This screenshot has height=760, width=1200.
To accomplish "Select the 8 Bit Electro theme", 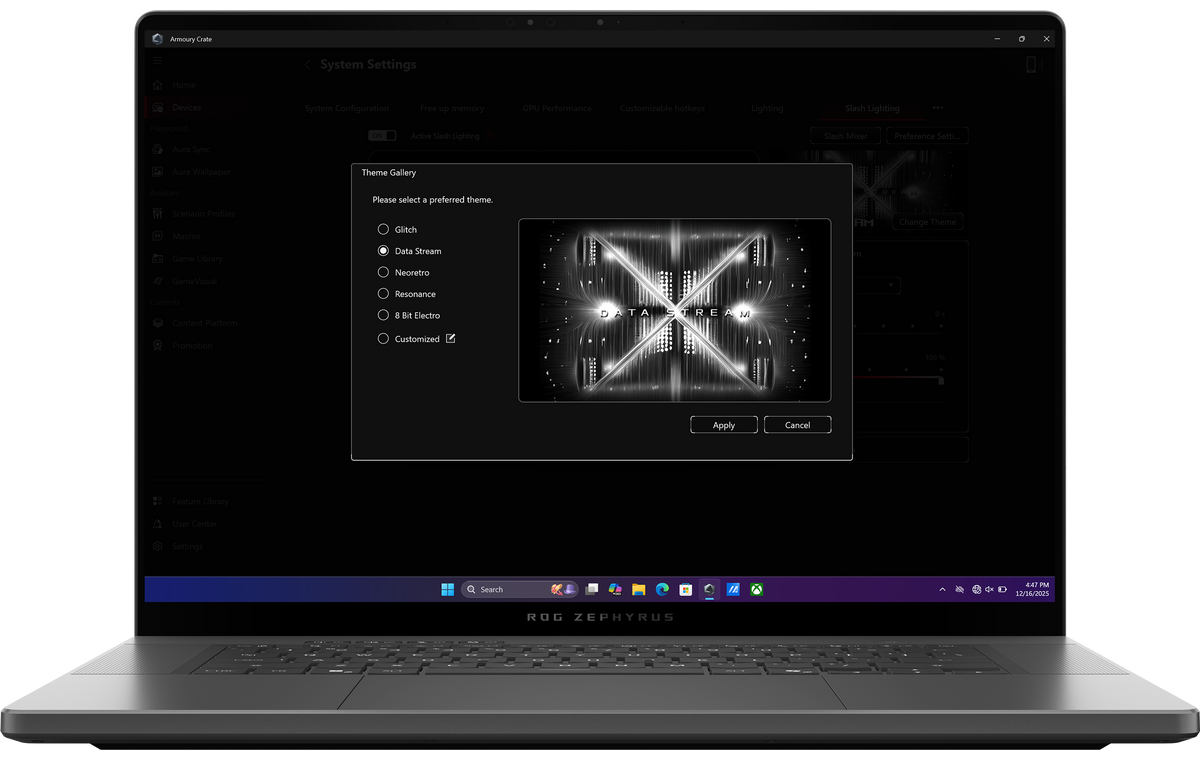I will pos(383,315).
